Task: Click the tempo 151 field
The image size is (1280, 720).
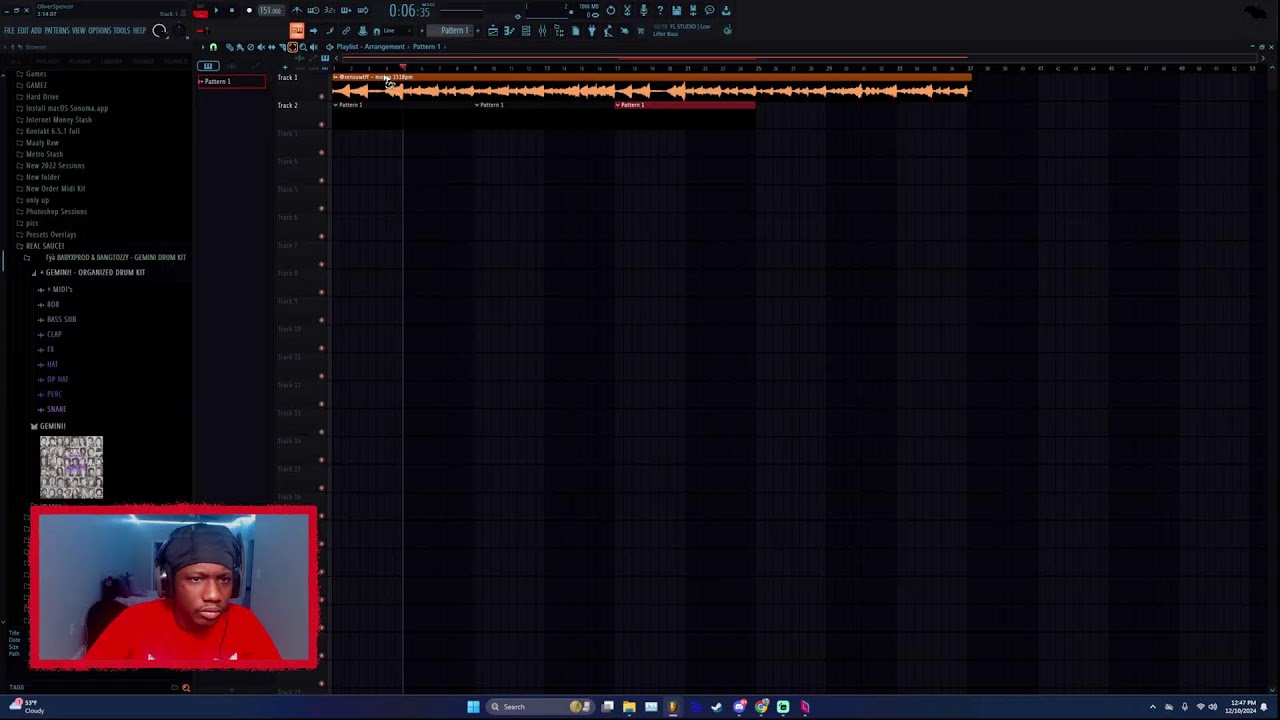Action: (x=271, y=10)
